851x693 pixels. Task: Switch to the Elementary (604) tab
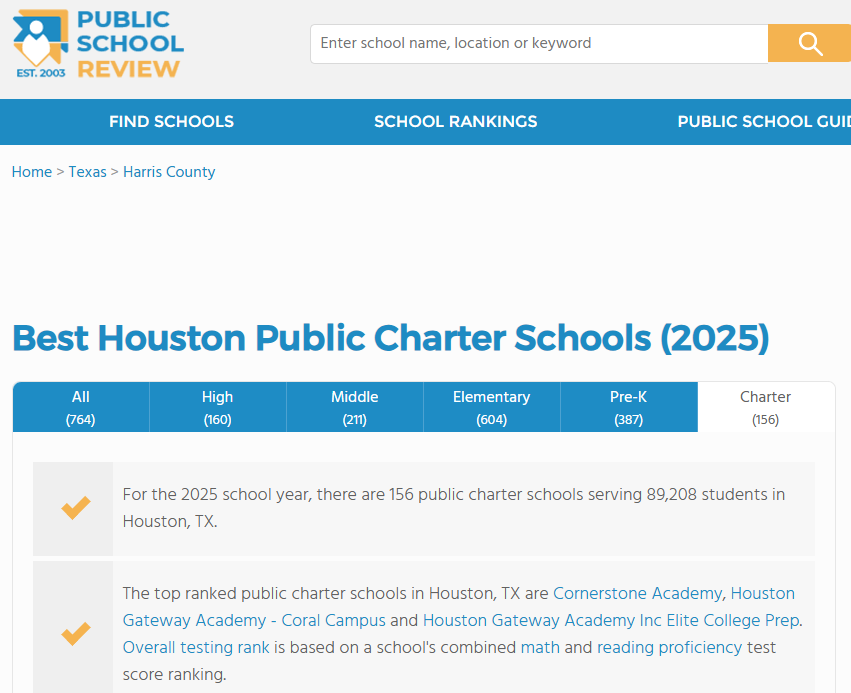pyautogui.click(x=491, y=407)
